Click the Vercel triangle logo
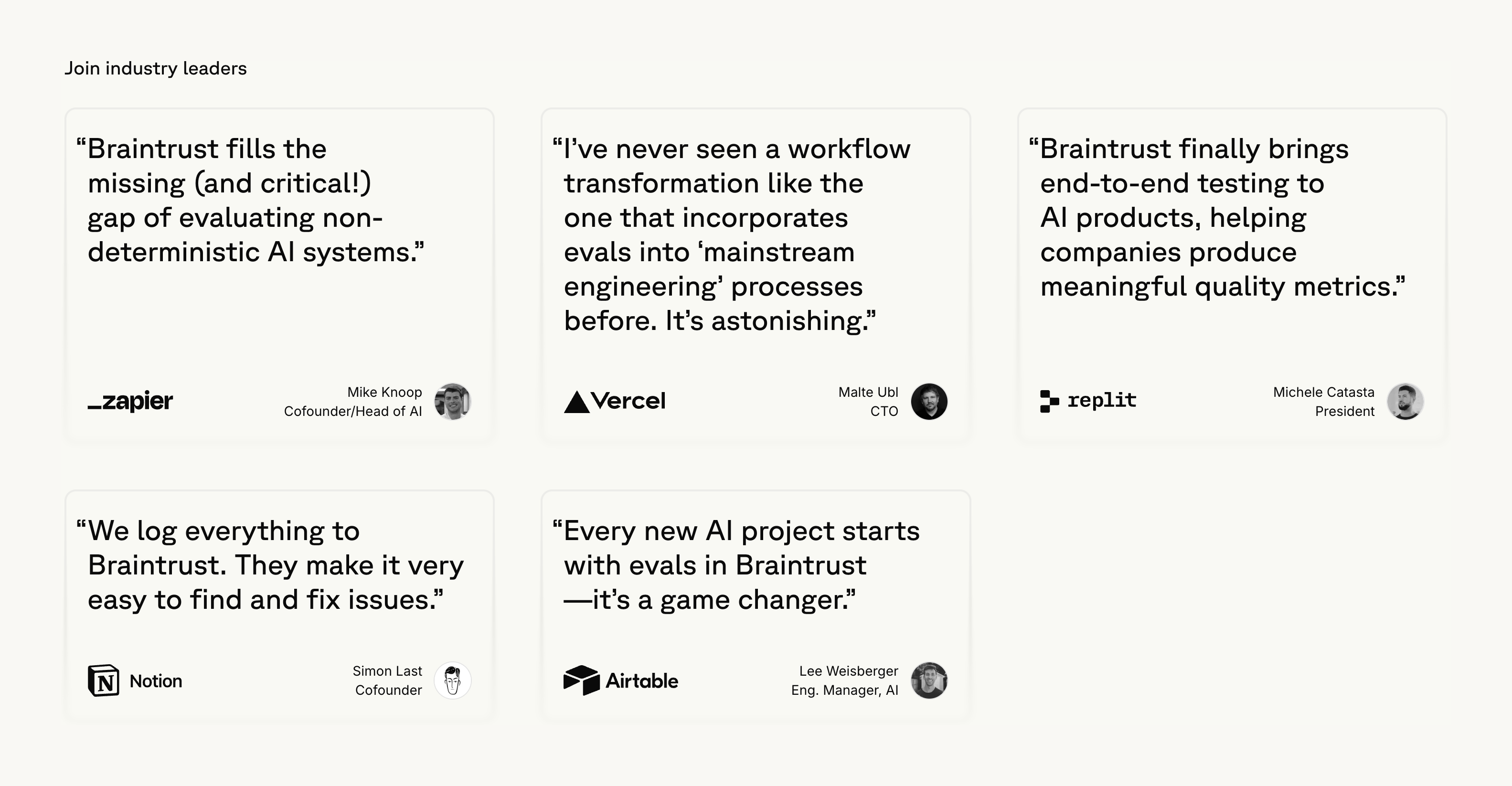The height and width of the screenshot is (786, 1512). pyautogui.click(x=576, y=402)
